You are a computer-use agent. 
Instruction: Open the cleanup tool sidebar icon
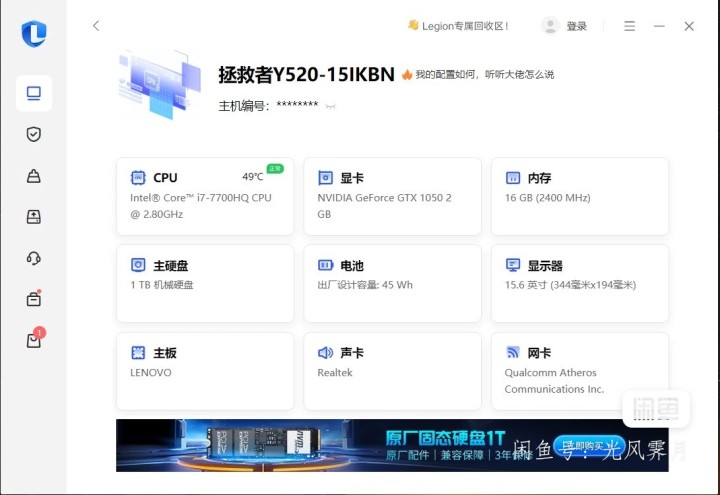click(34, 176)
